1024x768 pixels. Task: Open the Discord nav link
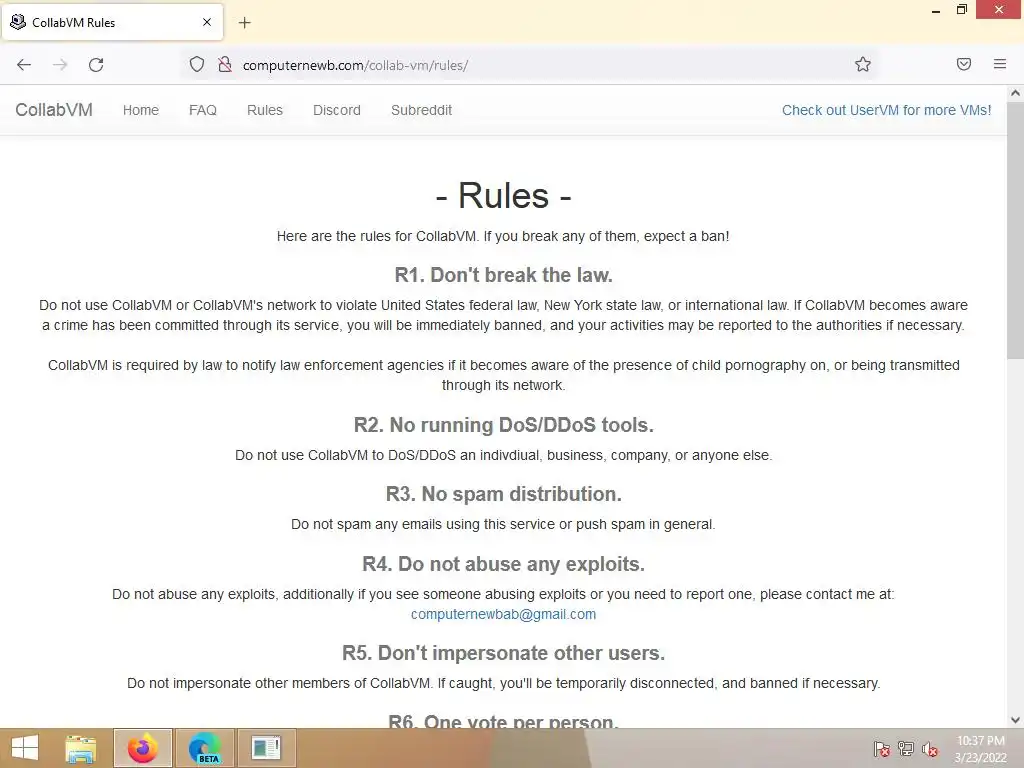point(336,110)
